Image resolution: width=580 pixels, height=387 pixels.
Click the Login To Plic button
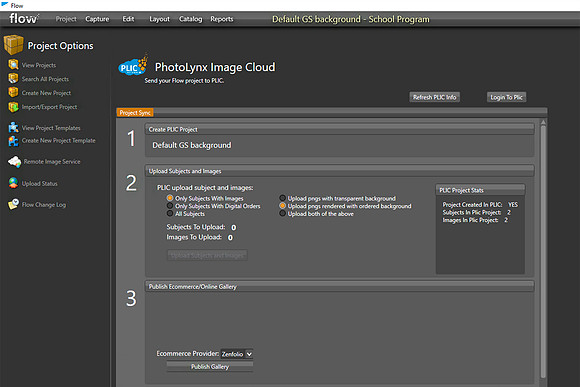point(506,97)
